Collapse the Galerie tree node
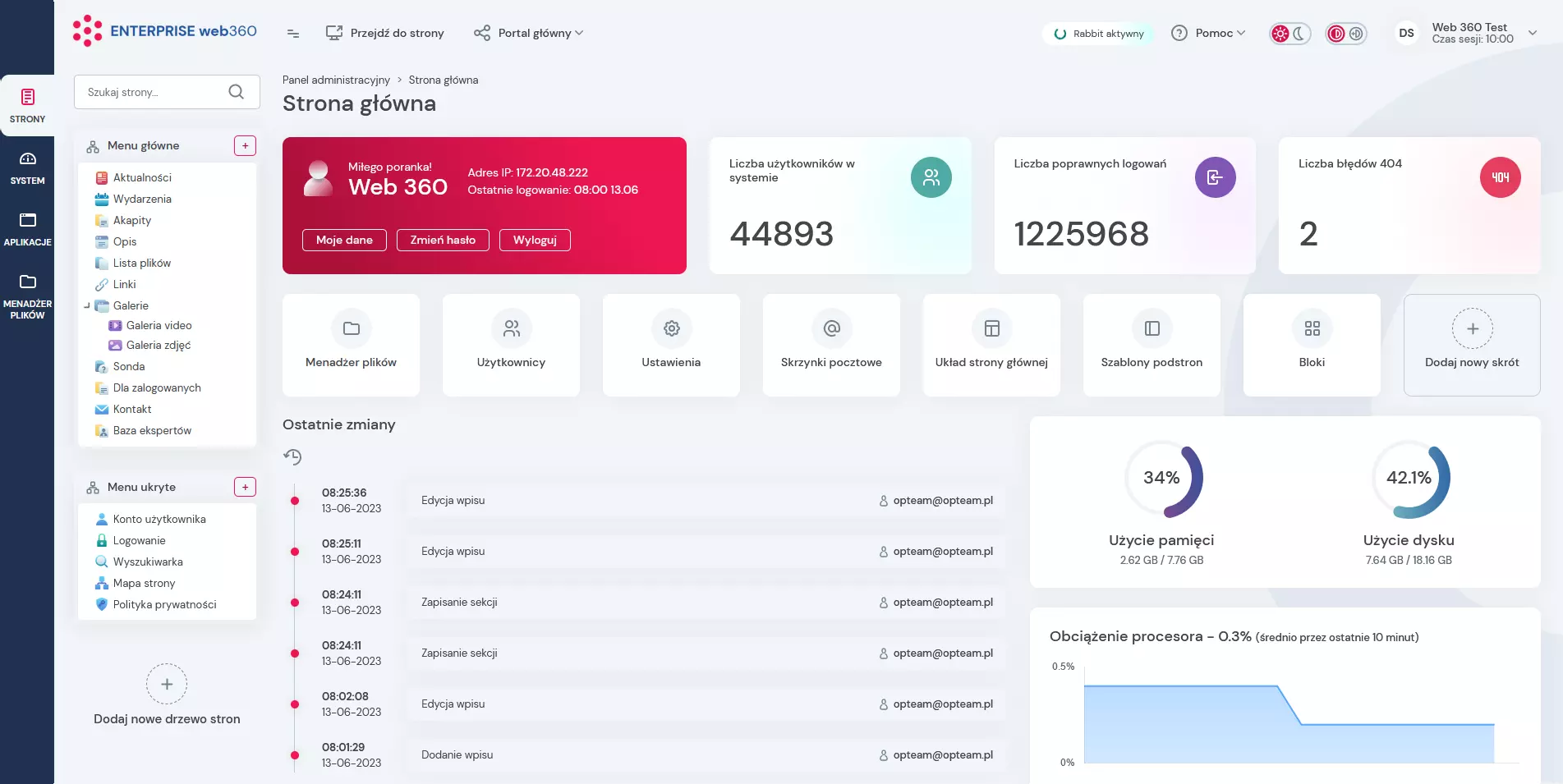 pyautogui.click(x=87, y=305)
